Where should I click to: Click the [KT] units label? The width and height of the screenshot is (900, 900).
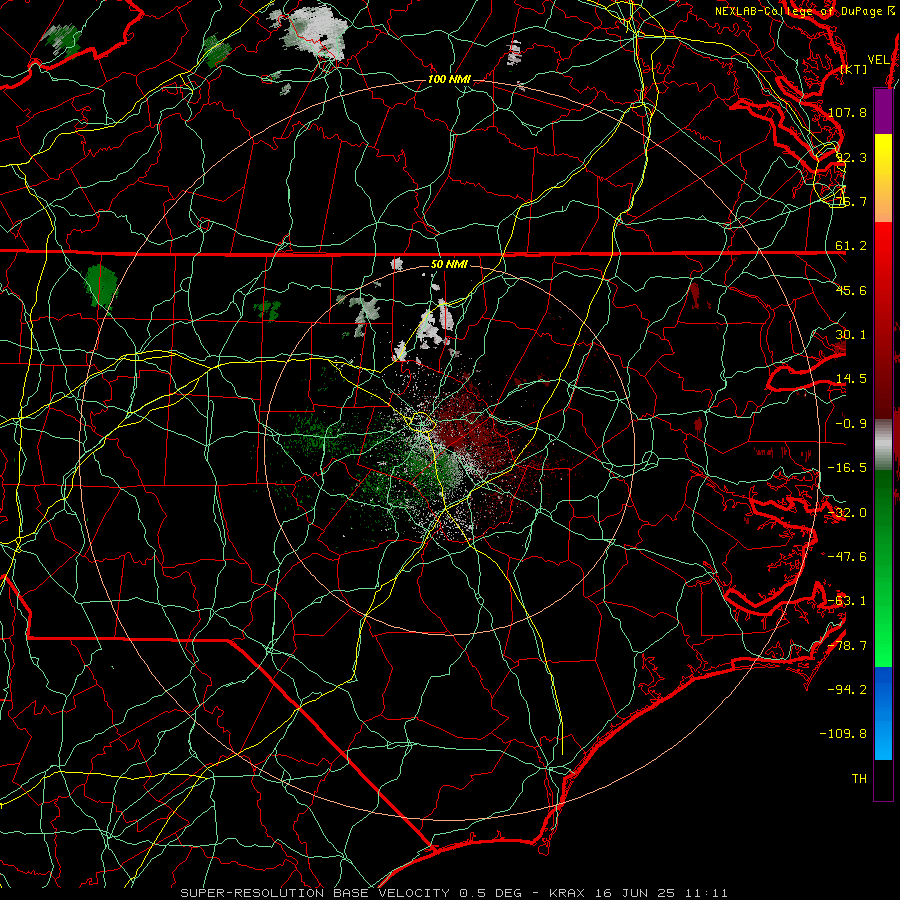pyautogui.click(x=854, y=69)
